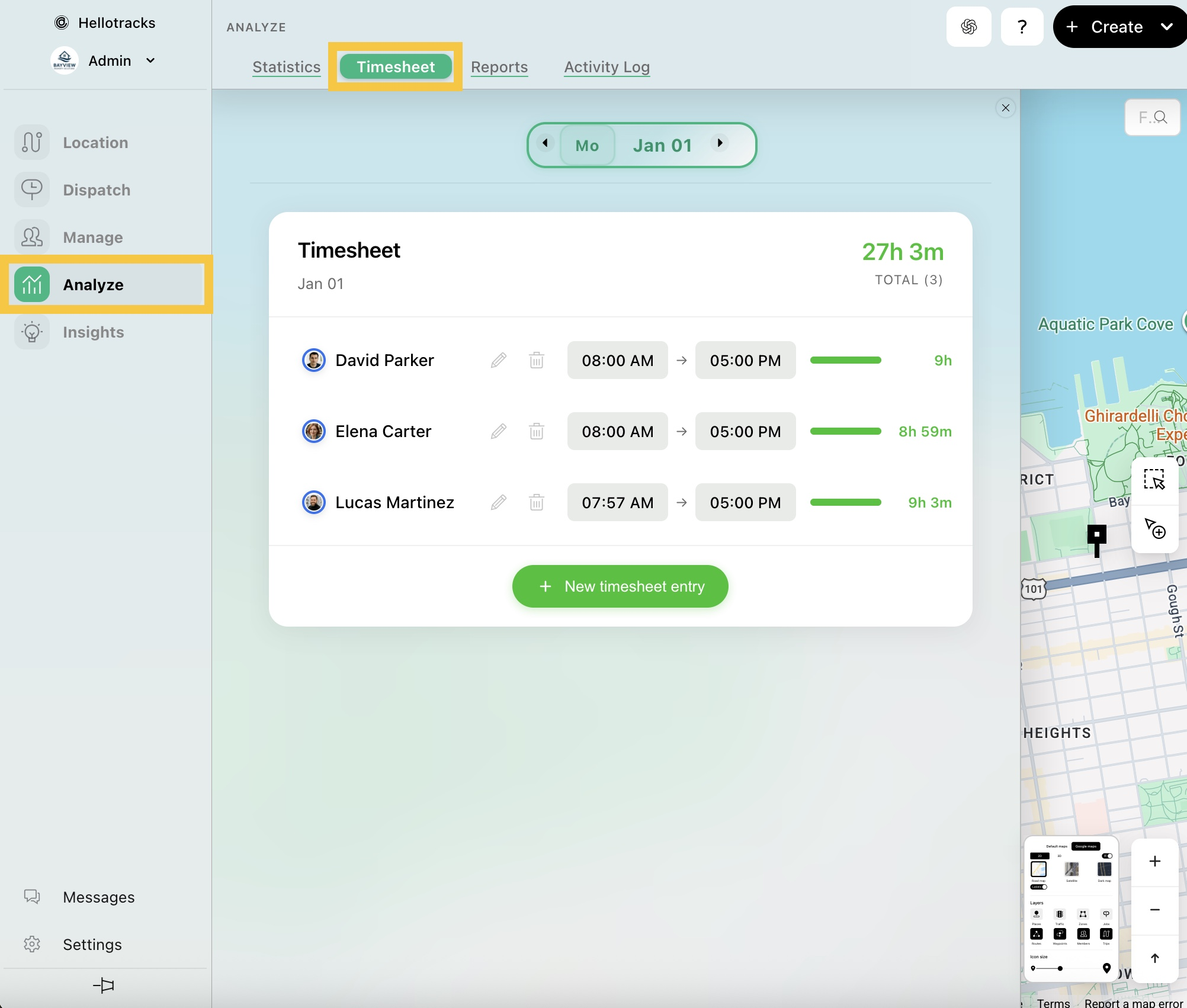Open the map layers panel thumbnail

point(1071,909)
